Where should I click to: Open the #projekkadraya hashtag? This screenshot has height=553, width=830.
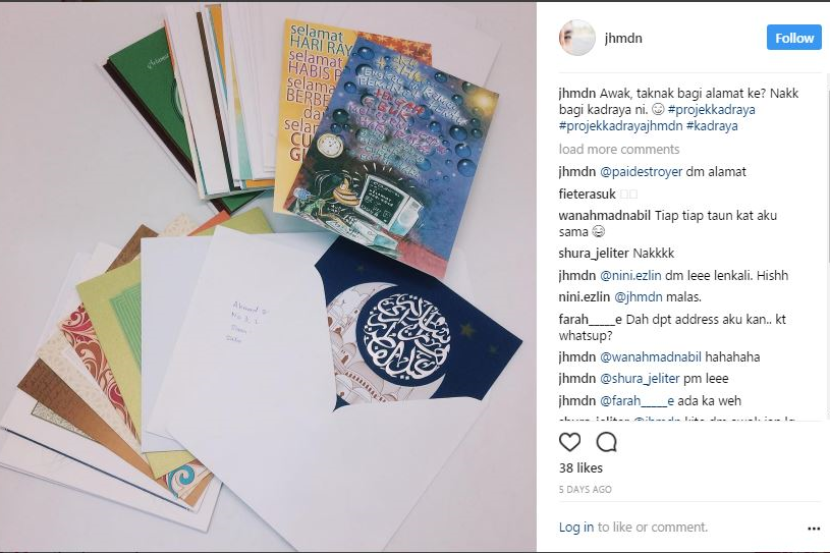(x=711, y=110)
